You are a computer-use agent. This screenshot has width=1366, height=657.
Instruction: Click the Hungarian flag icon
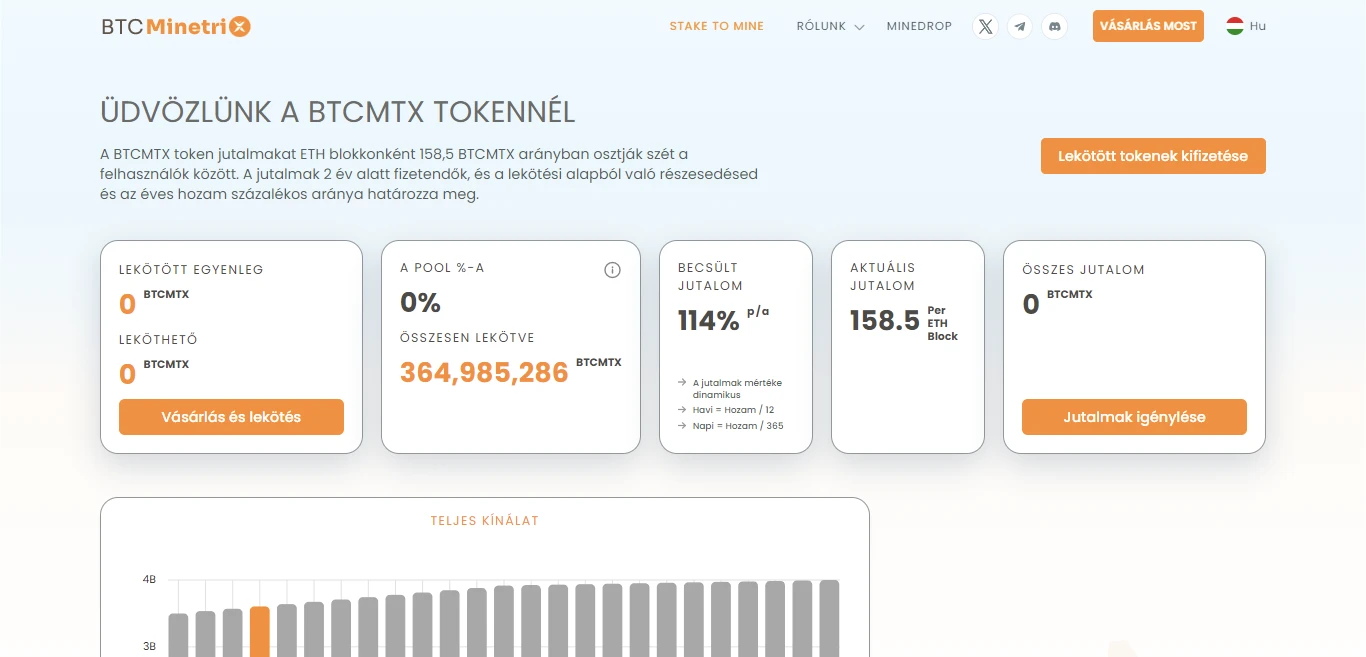click(x=1235, y=26)
